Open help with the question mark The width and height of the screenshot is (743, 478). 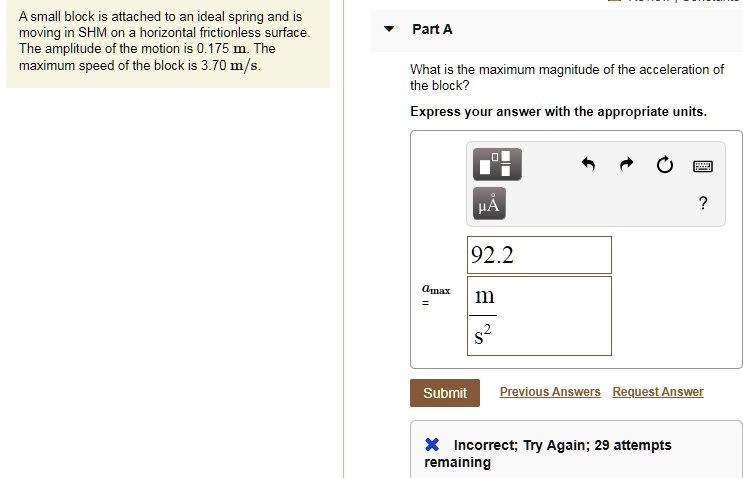[703, 204]
